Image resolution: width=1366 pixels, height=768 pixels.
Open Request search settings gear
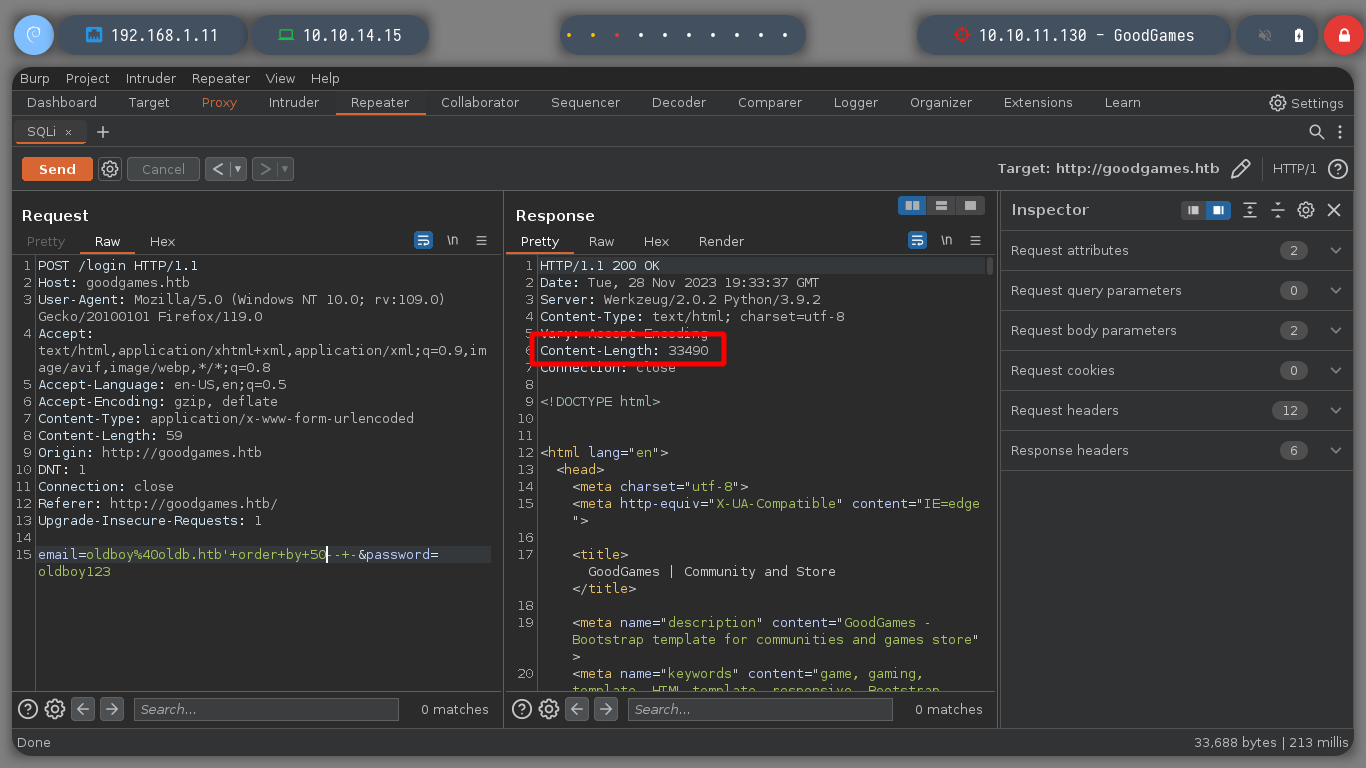pyautogui.click(x=55, y=709)
